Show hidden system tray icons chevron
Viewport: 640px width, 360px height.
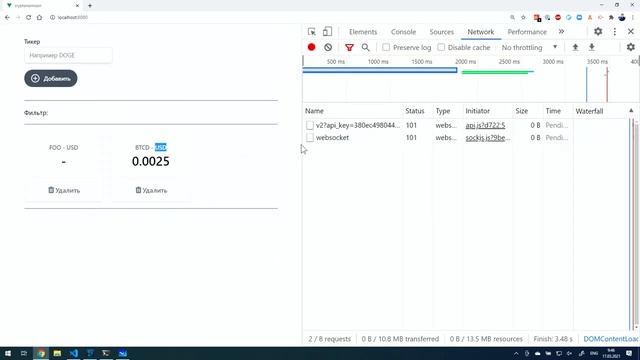coord(516,353)
